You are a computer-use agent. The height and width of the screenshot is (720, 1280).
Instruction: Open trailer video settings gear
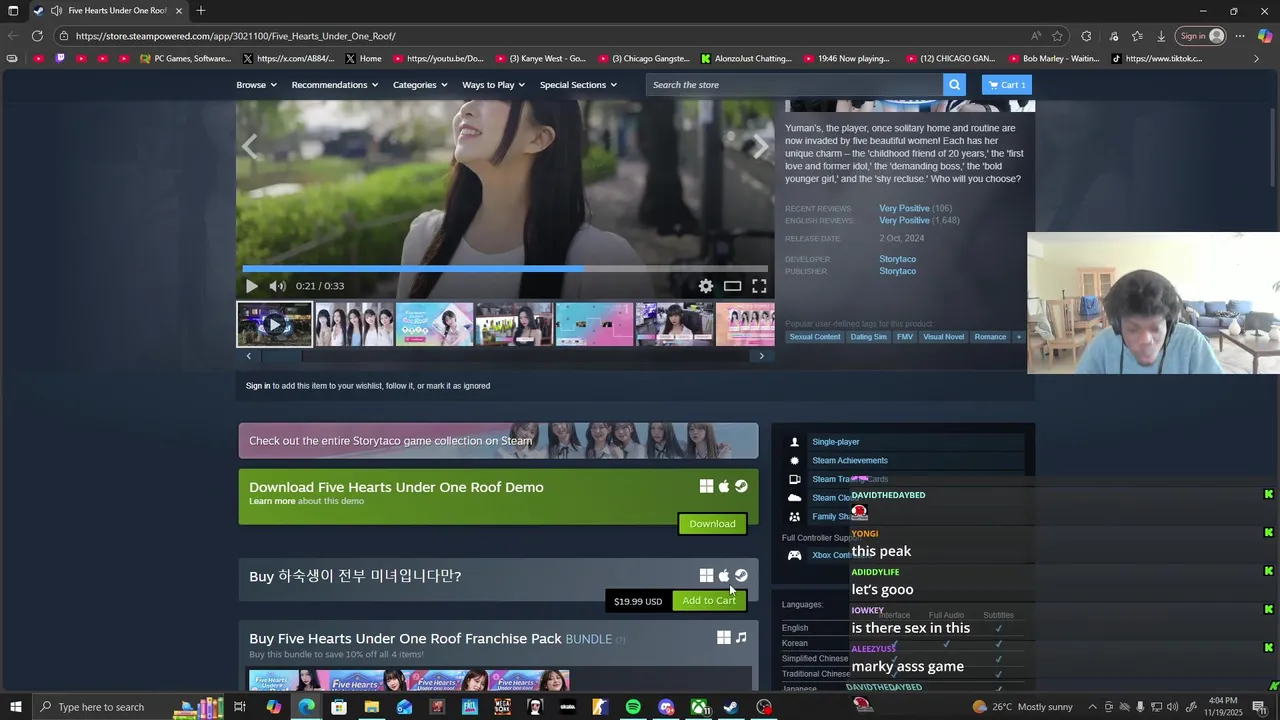(x=706, y=286)
